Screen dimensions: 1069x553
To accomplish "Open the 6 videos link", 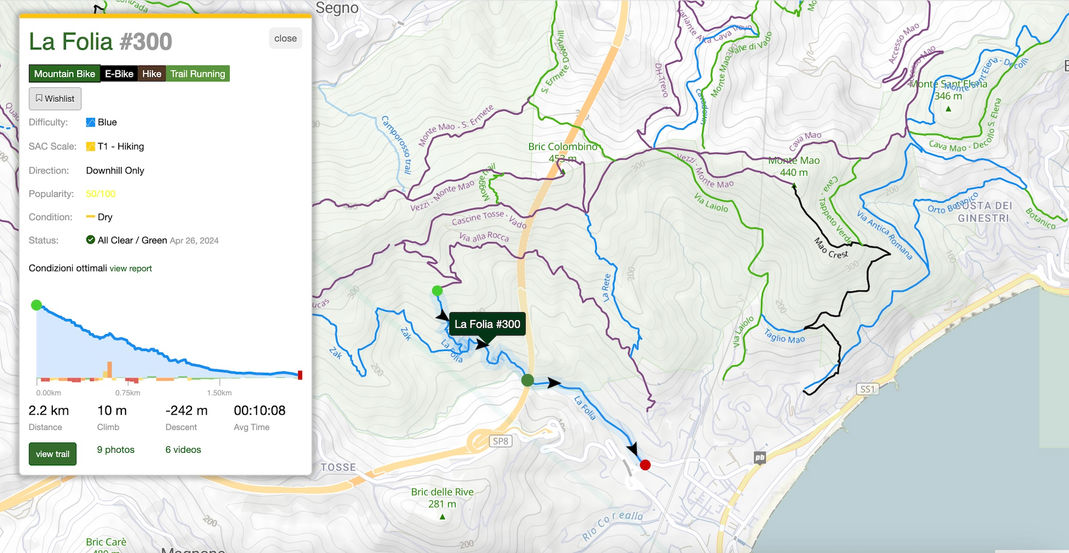I will 183,450.
